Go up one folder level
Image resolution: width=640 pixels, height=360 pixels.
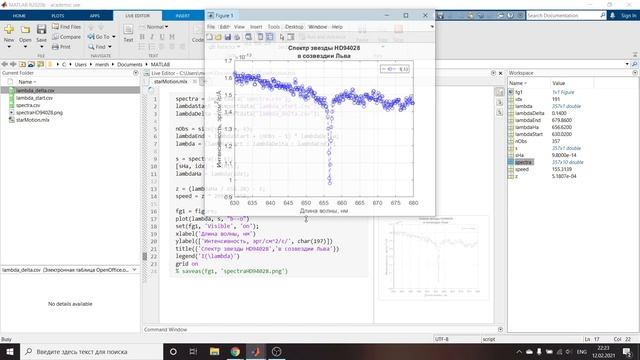(22, 64)
